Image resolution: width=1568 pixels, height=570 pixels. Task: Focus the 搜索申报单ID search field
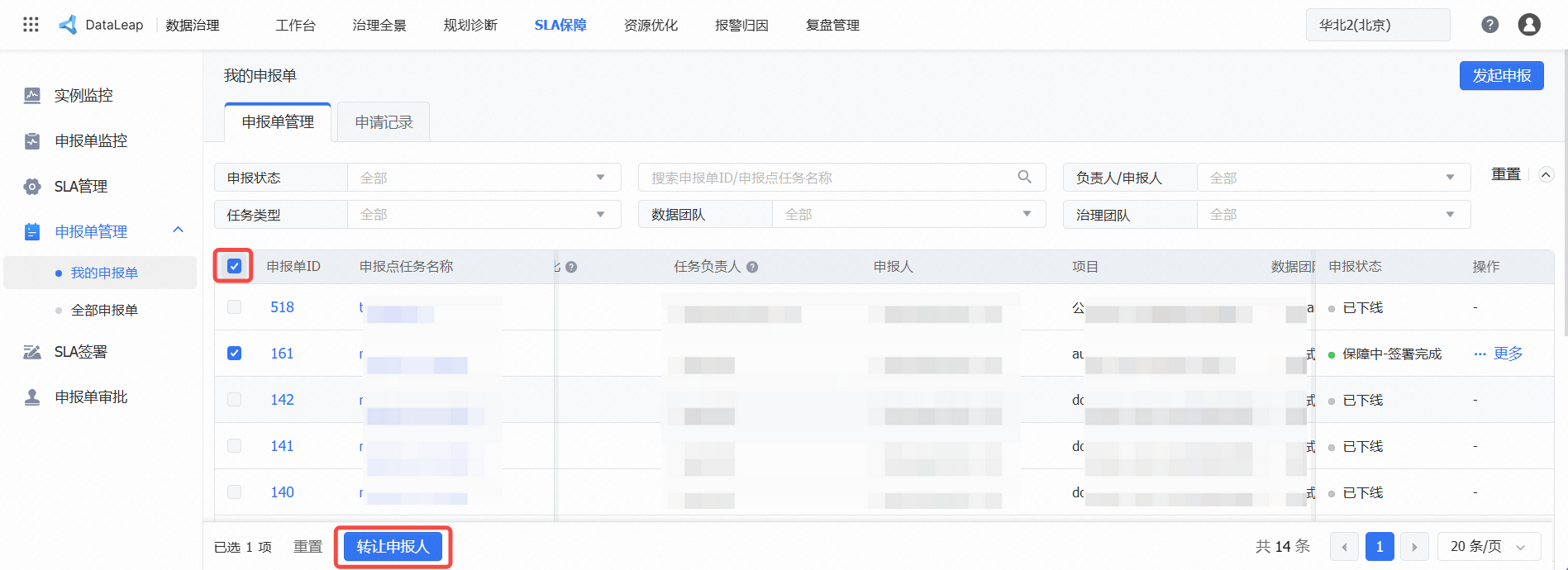(841, 178)
